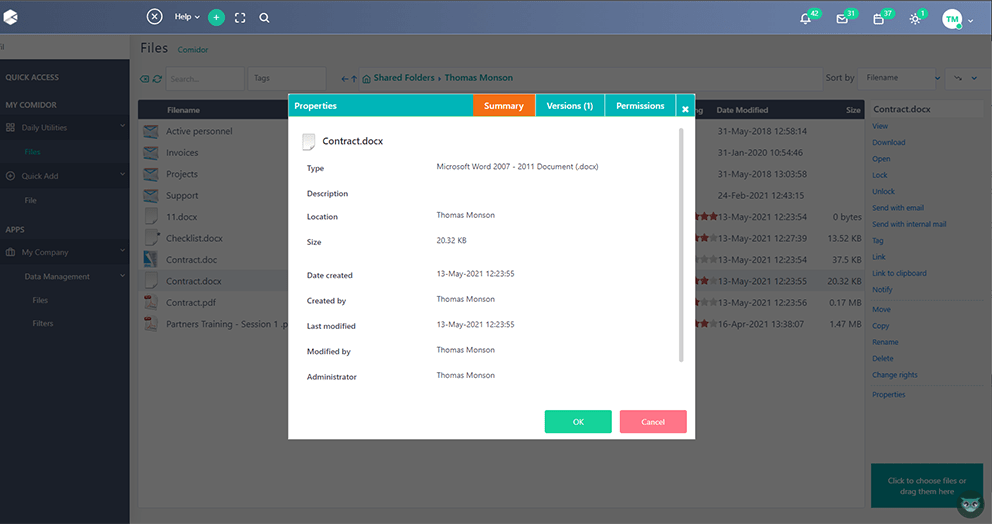
Task: Select Filters in sidebar
Action: 42,323
